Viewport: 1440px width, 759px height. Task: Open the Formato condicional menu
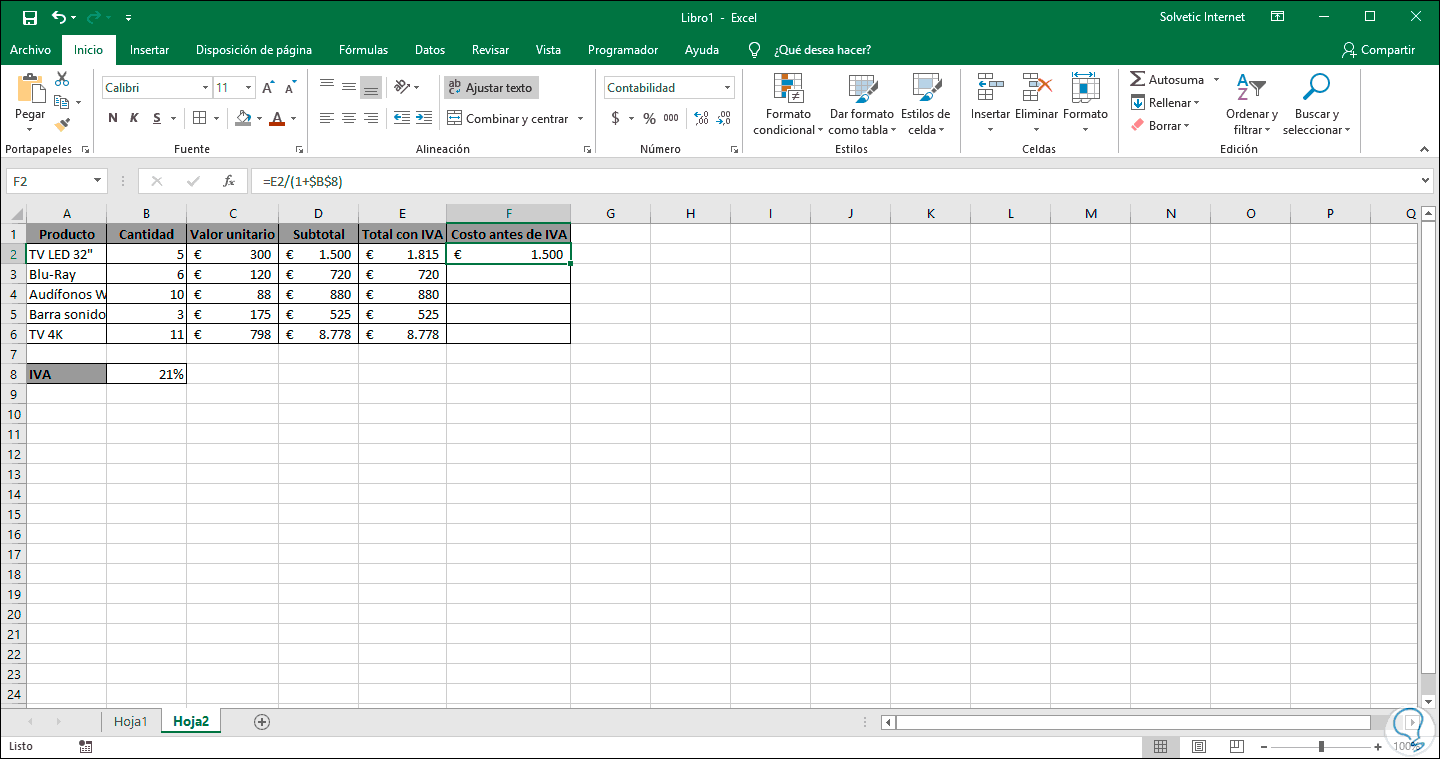pyautogui.click(x=788, y=105)
